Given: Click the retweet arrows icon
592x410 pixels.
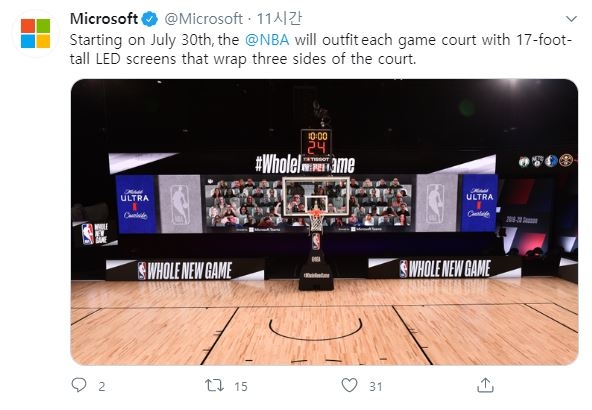Looking at the screenshot, I should [214, 385].
